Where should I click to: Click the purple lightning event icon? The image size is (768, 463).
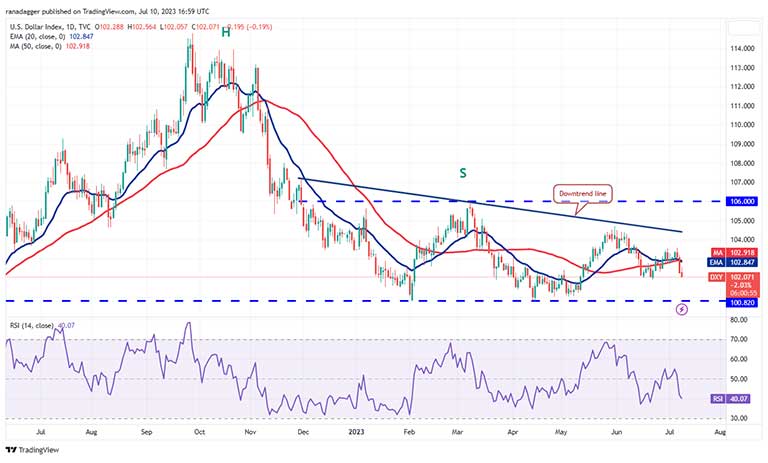pyautogui.click(x=682, y=309)
